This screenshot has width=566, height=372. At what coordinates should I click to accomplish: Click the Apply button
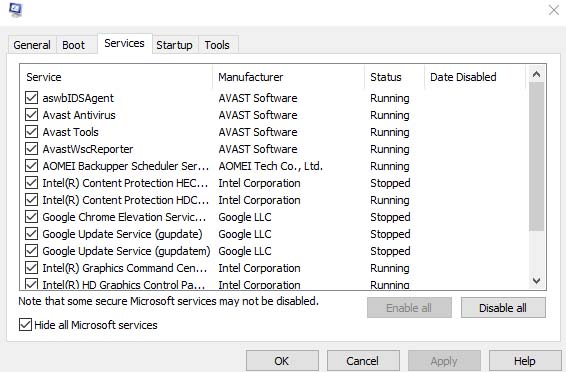click(444, 360)
